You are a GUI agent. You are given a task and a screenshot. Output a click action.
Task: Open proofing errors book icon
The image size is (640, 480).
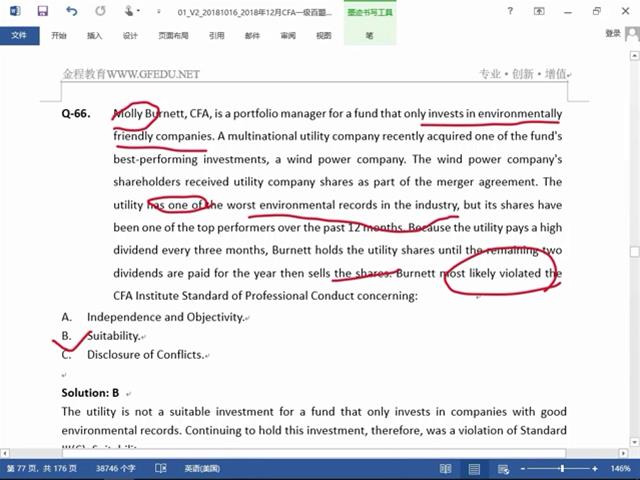click(161, 469)
